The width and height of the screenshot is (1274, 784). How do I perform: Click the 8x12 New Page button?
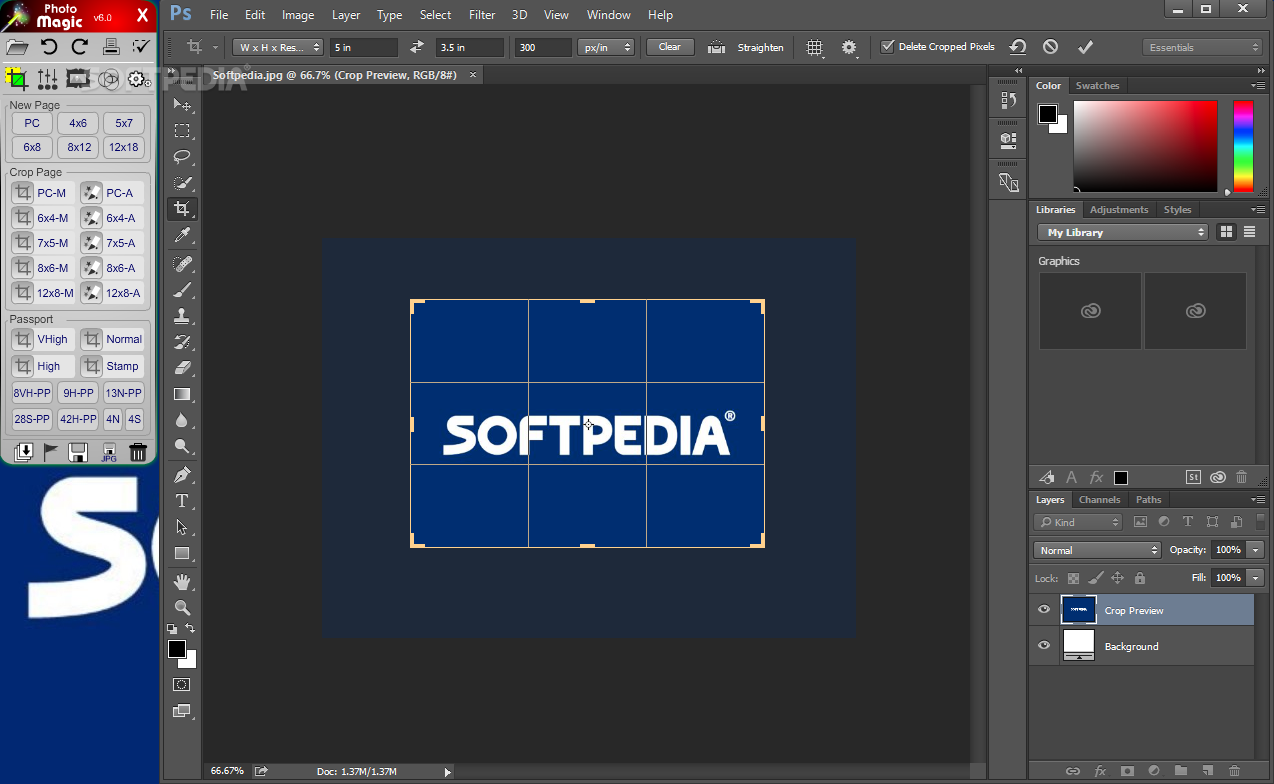(x=79, y=147)
